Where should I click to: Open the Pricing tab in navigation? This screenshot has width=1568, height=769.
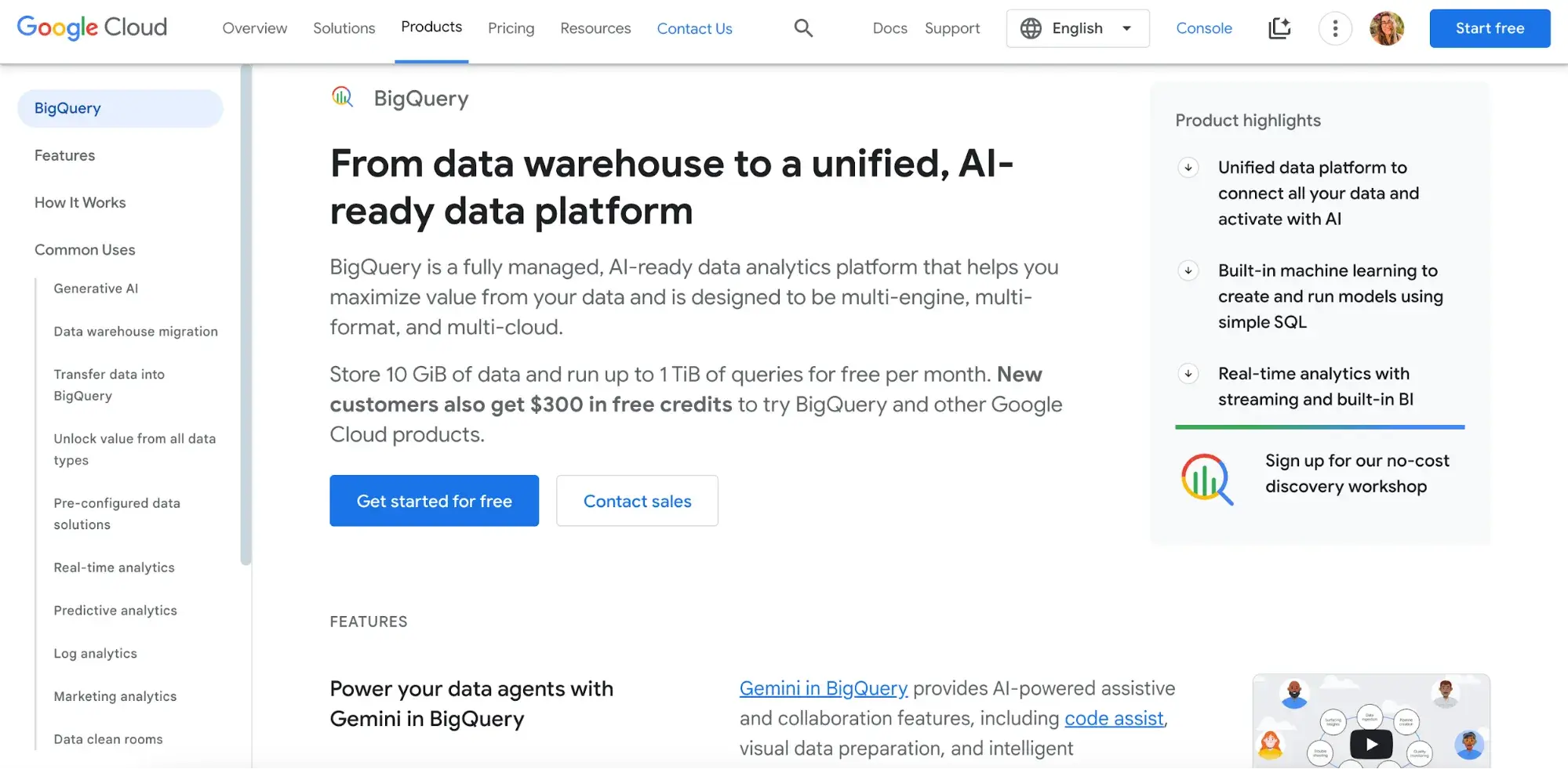click(x=511, y=28)
